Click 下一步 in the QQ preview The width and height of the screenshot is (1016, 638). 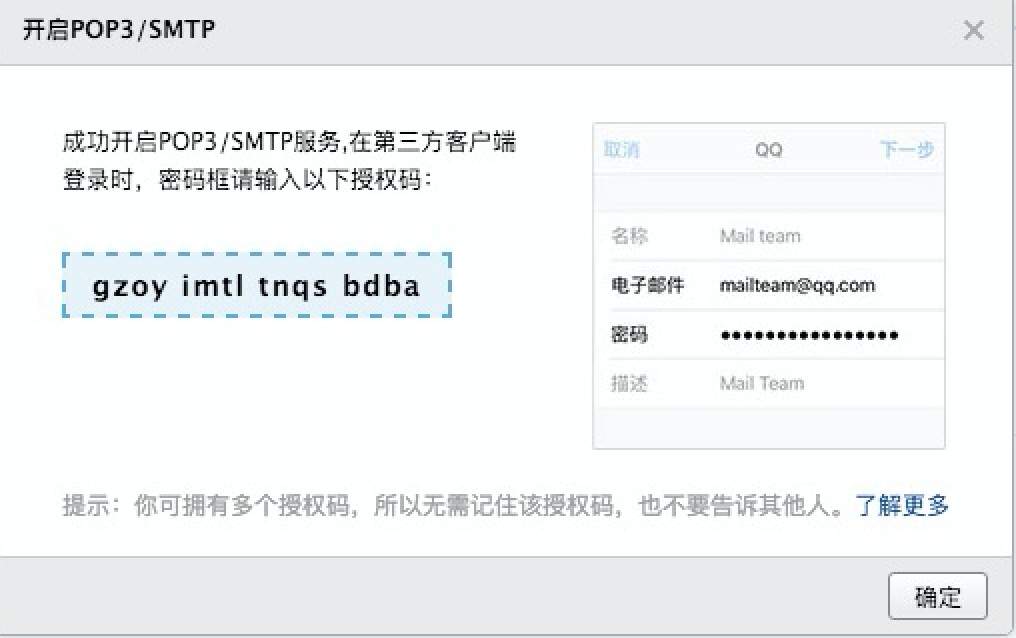(906, 150)
